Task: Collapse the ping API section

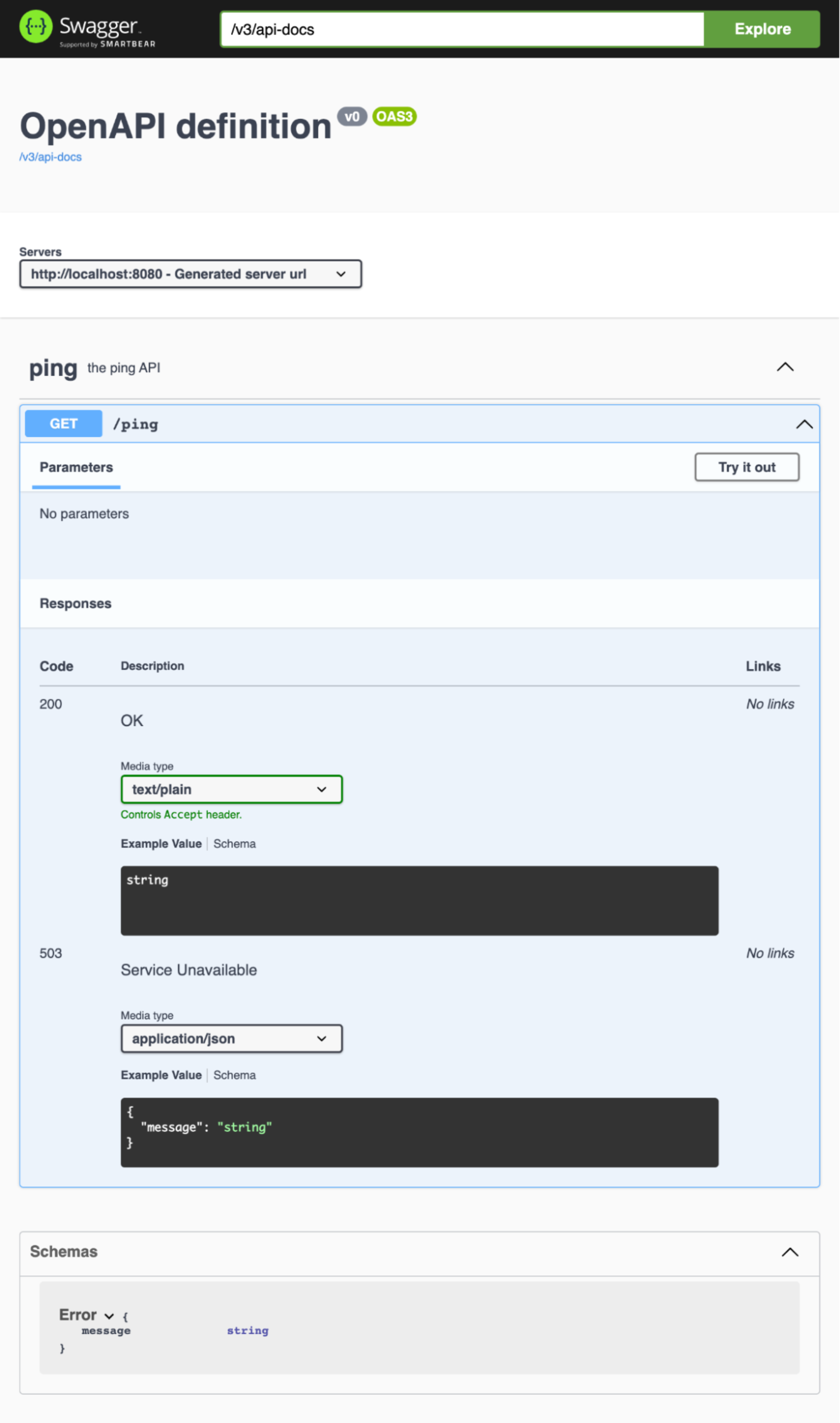Action: [784, 368]
